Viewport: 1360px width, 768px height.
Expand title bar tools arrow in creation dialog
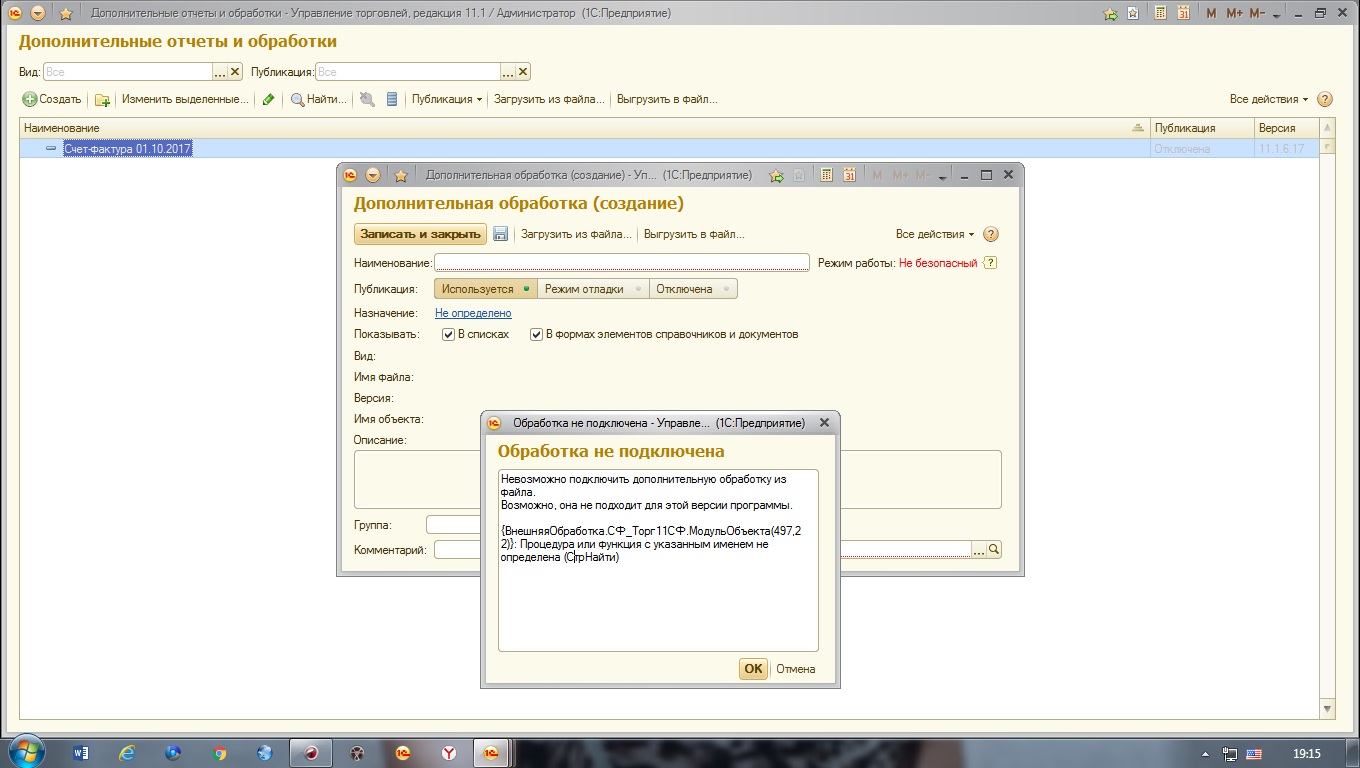(x=942, y=176)
